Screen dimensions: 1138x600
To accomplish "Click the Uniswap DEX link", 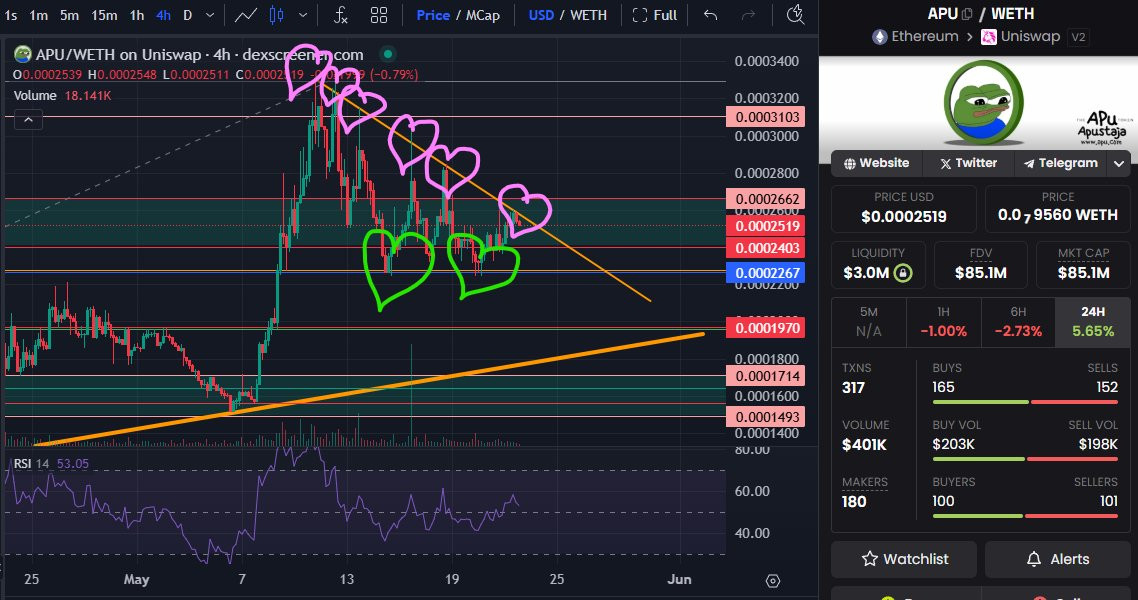I will pyautogui.click(x=1020, y=36).
